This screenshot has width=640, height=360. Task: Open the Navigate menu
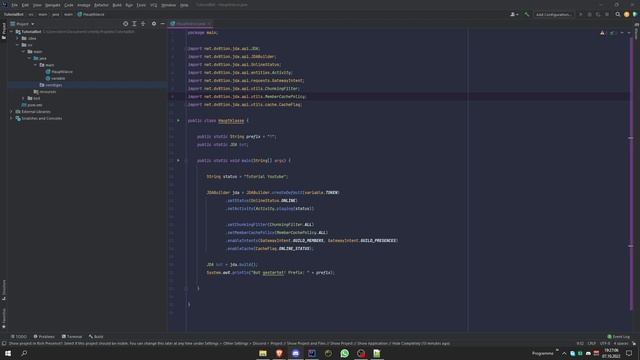pos(53,5)
